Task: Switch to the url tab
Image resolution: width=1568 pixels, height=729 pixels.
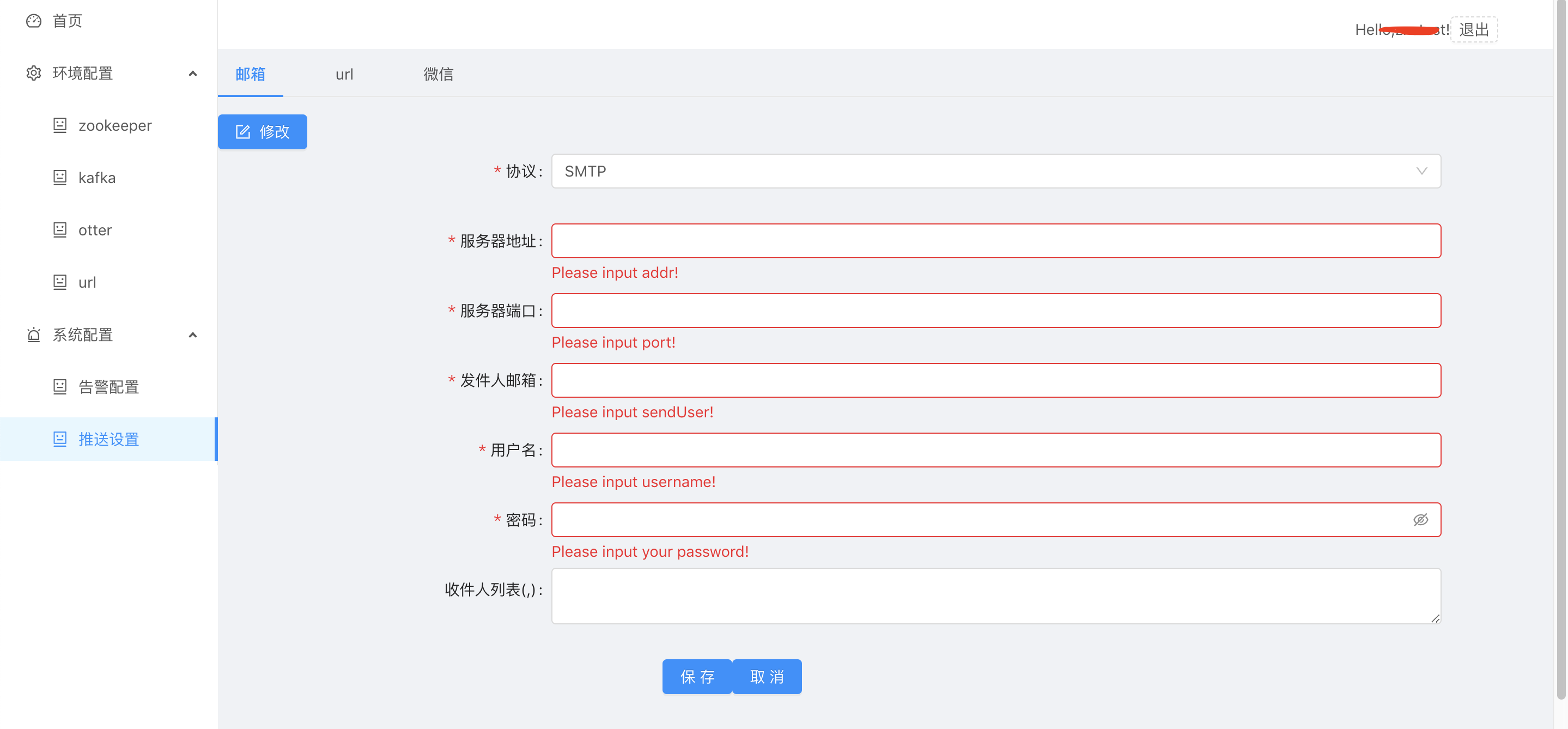Action: point(344,74)
